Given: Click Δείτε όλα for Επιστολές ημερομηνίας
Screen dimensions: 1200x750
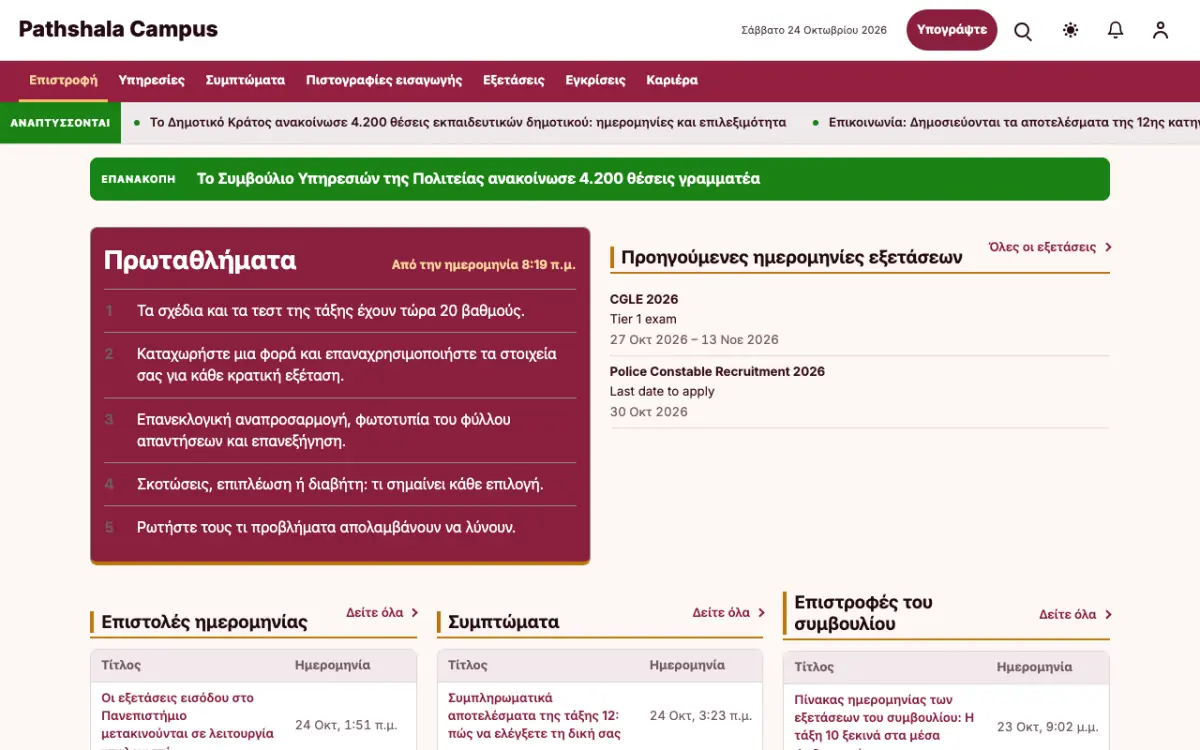Looking at the screenshot, I should pos(375,613).
